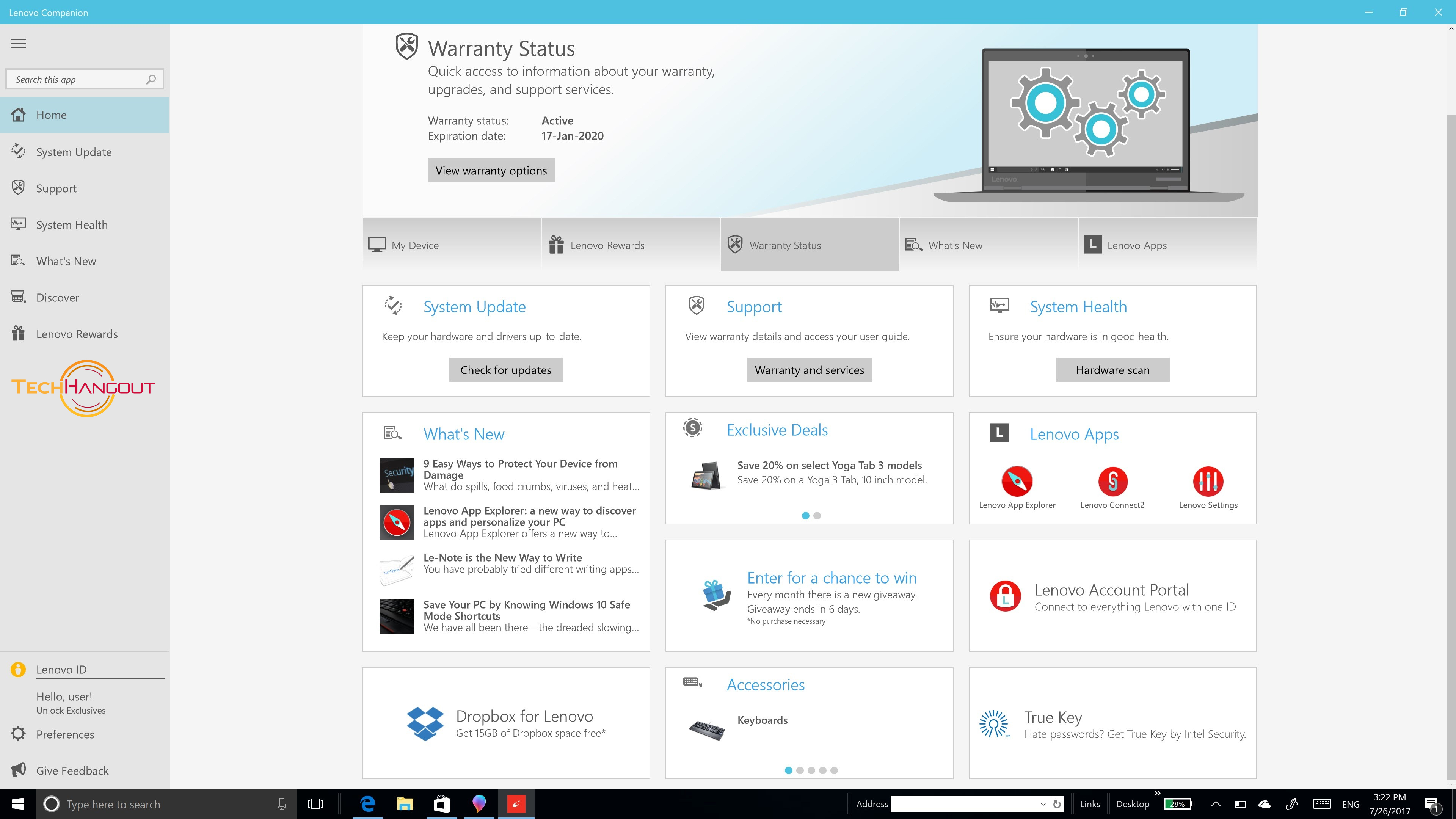This screenshot has height=819, width=1456.
Task: Open the taskbar Address dropdown arrow
Action: click(1043, 804)
